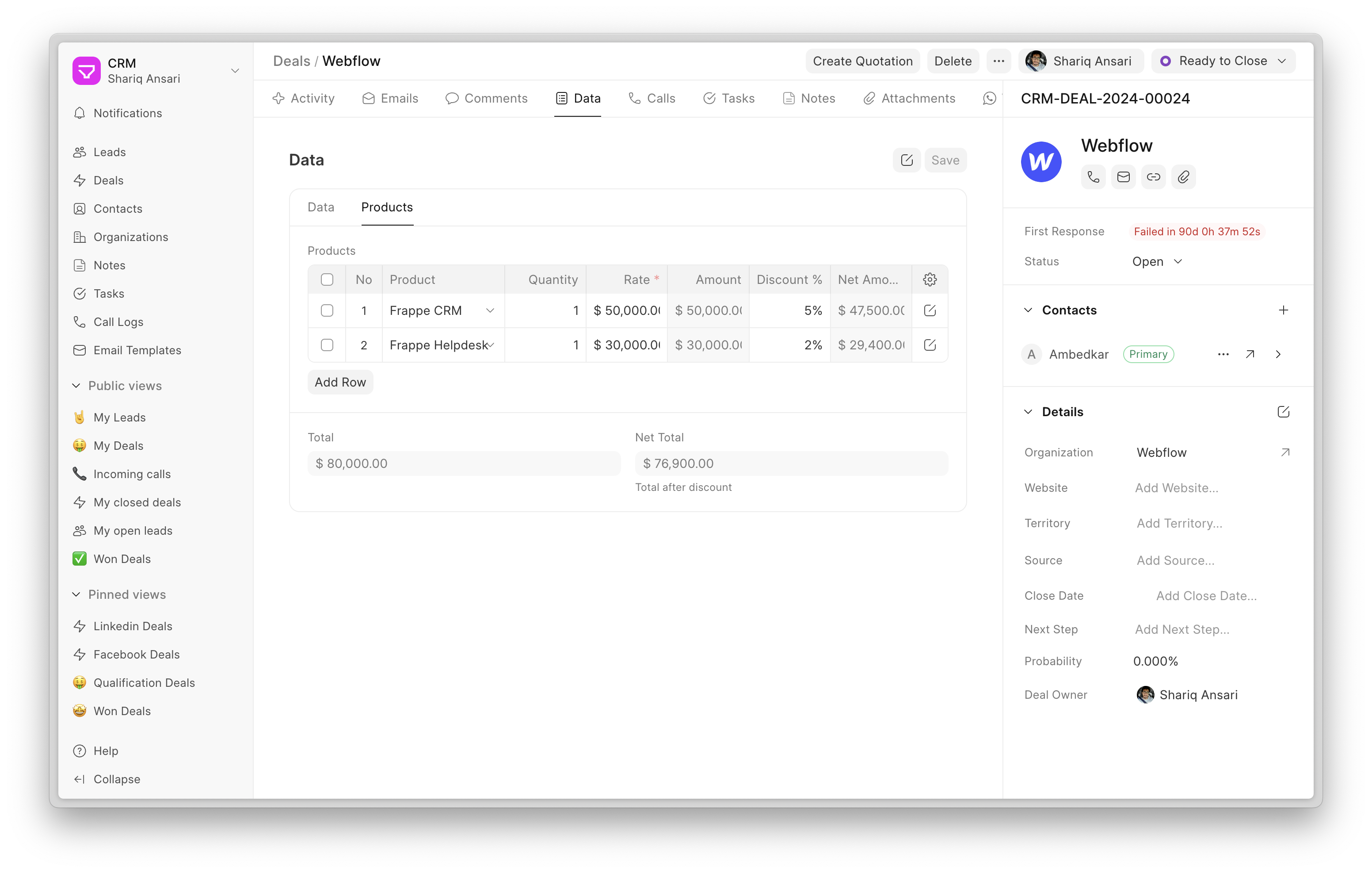Open the Frappe CRM product dropdown
The height and width of the screenshot is (873, 1372).
click(490, 311)
